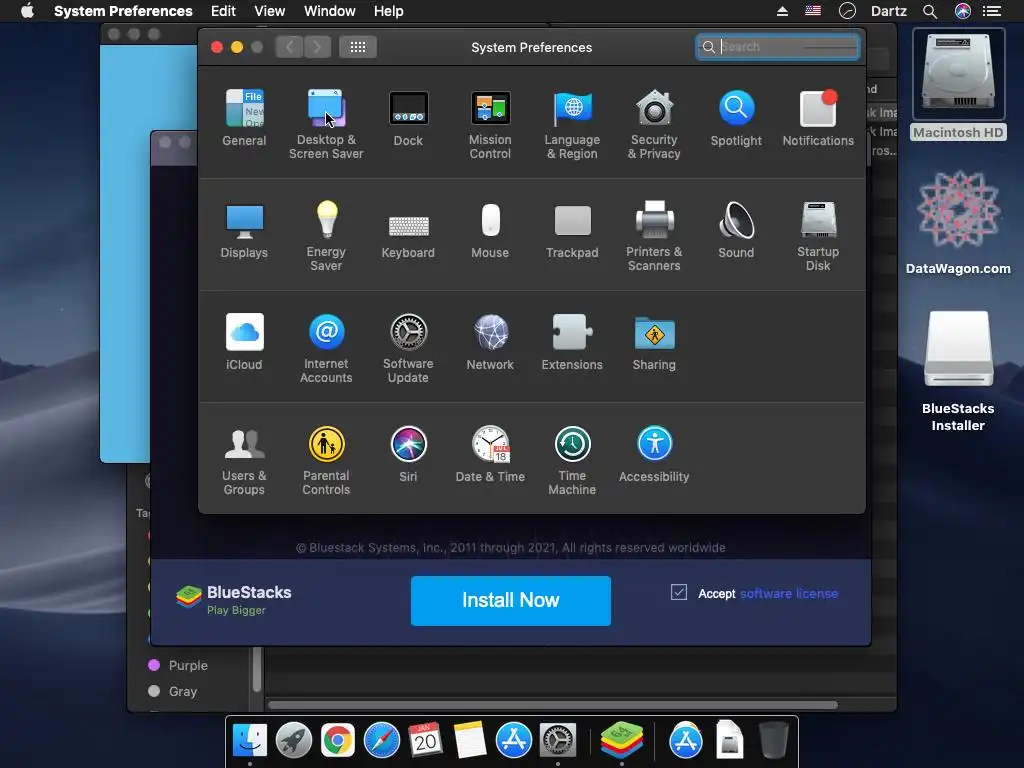Open Desktop & Screen Saver preferences
The width and height of the screenshot is (1024, 768).
[x=326, y=124]
